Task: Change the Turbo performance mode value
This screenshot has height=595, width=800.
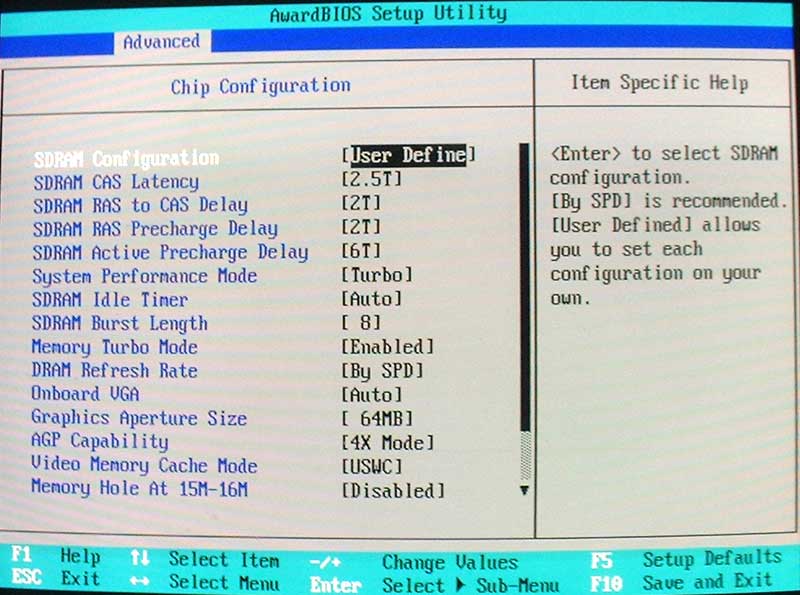Action: pyautogui.click(x=377, y=275)
